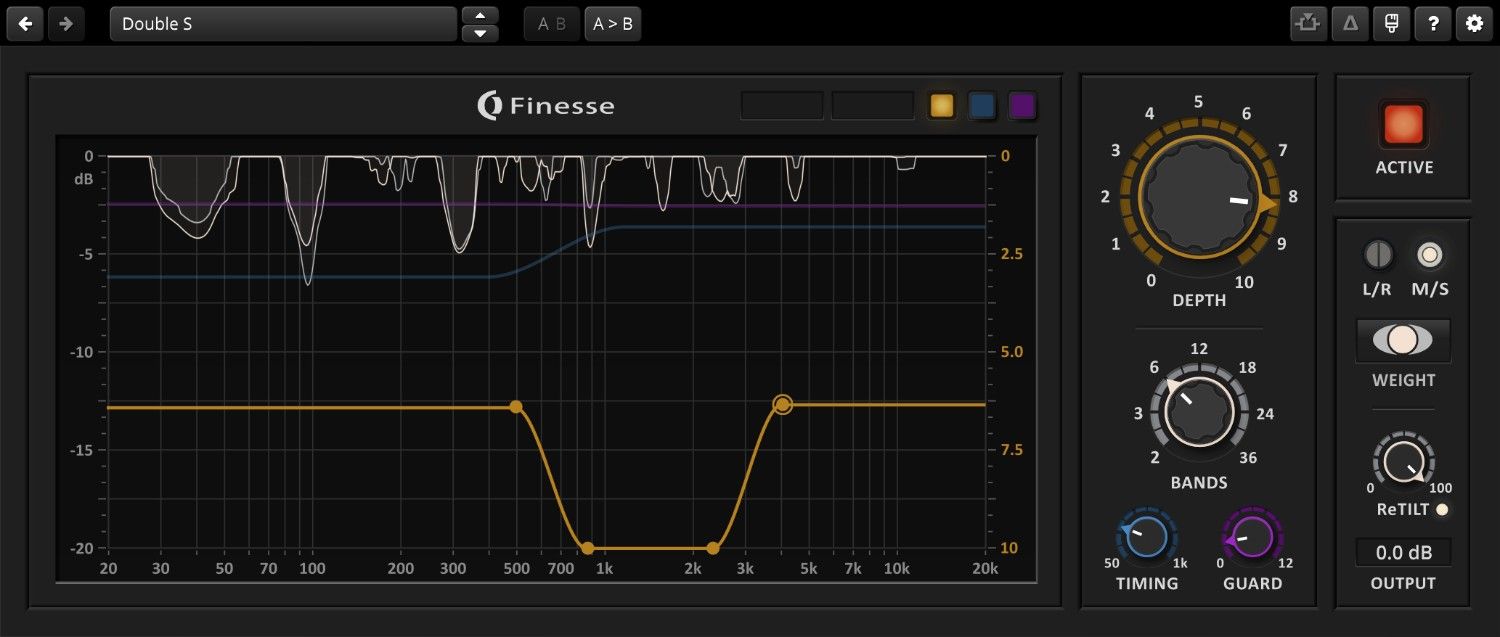The image size is (1500, 637).
Task: Click the 0.0 dB output field
Action: pyautogui.click(x=1403, y=552)
